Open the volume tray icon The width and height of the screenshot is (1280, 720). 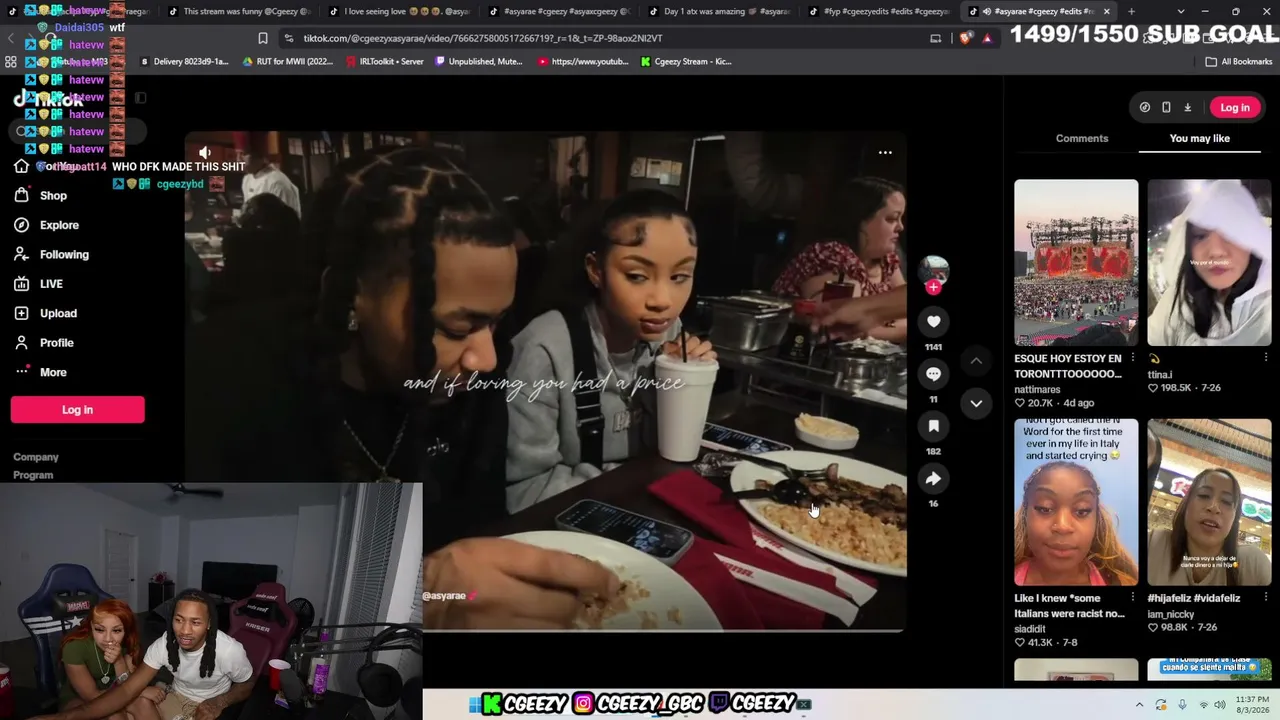pyautogui.click(x=1220, y=704)
